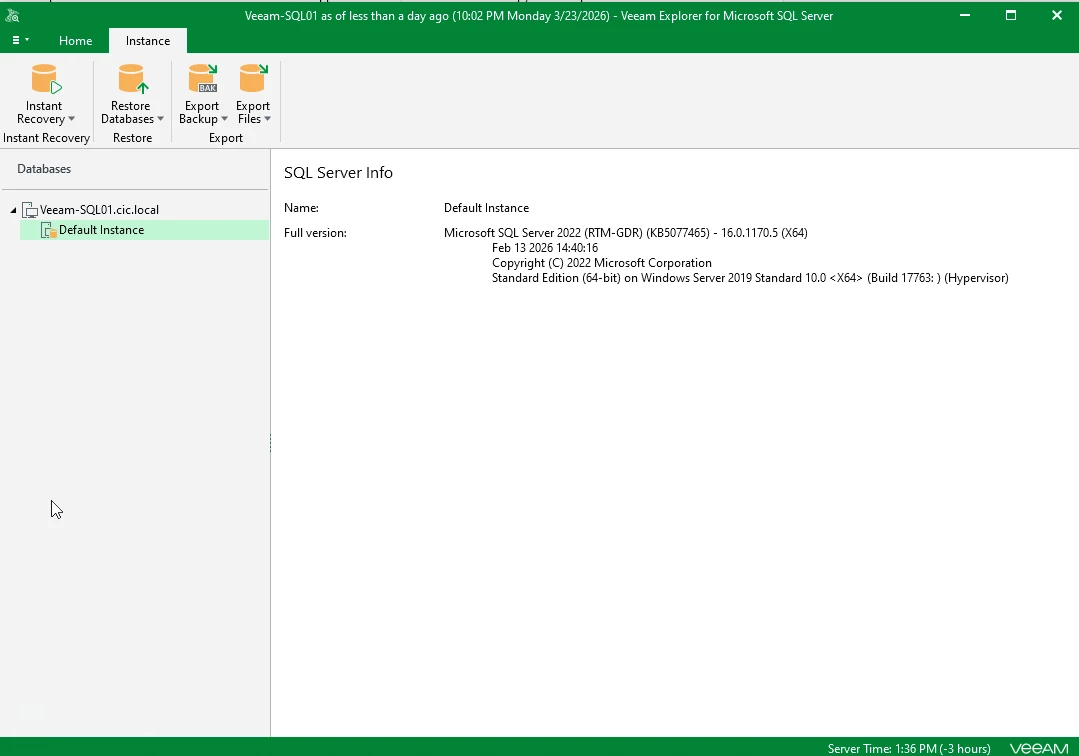Click the Standard Edition (64-bit) line
Screen dimensions: 1079x756
point(750,278)
